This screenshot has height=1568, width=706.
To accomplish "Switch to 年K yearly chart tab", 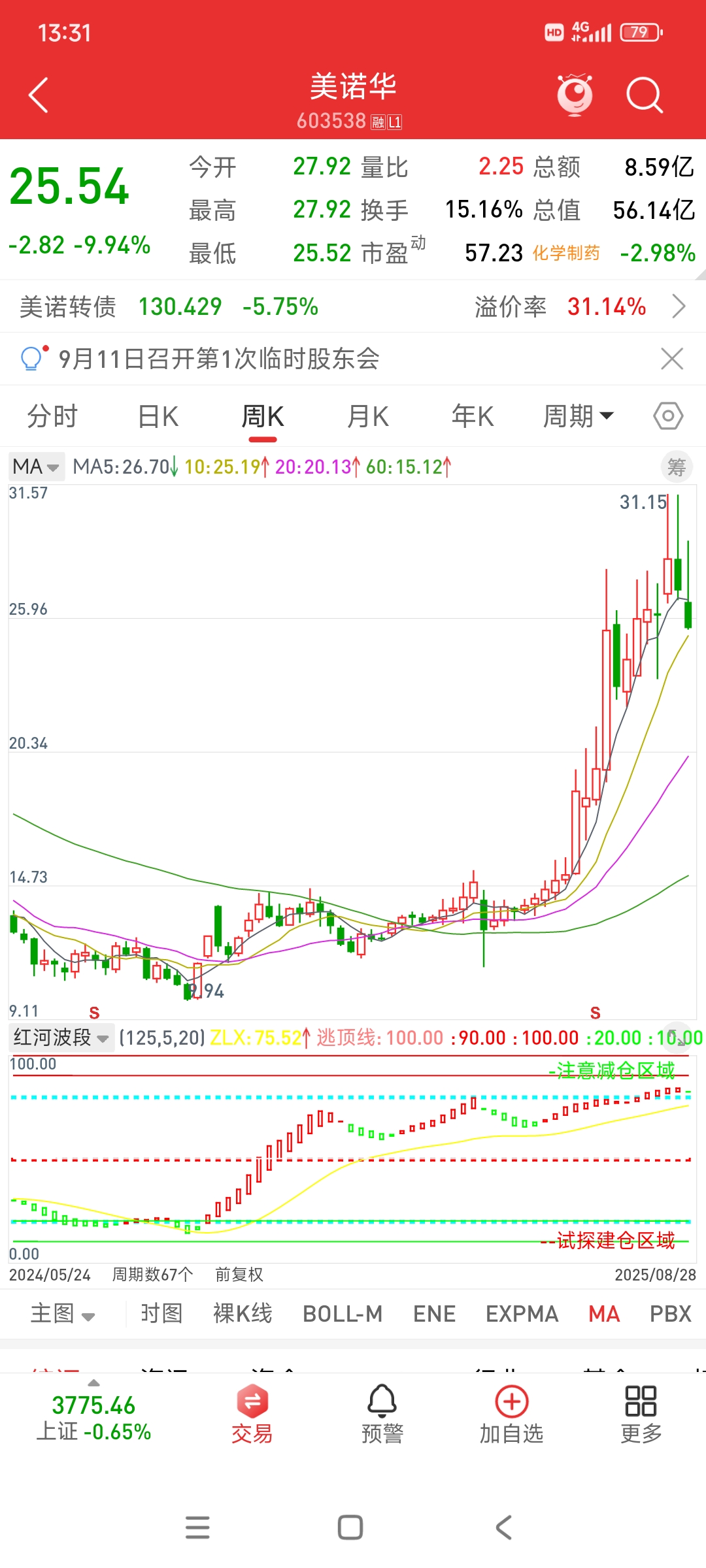I will tap(473, 416).
